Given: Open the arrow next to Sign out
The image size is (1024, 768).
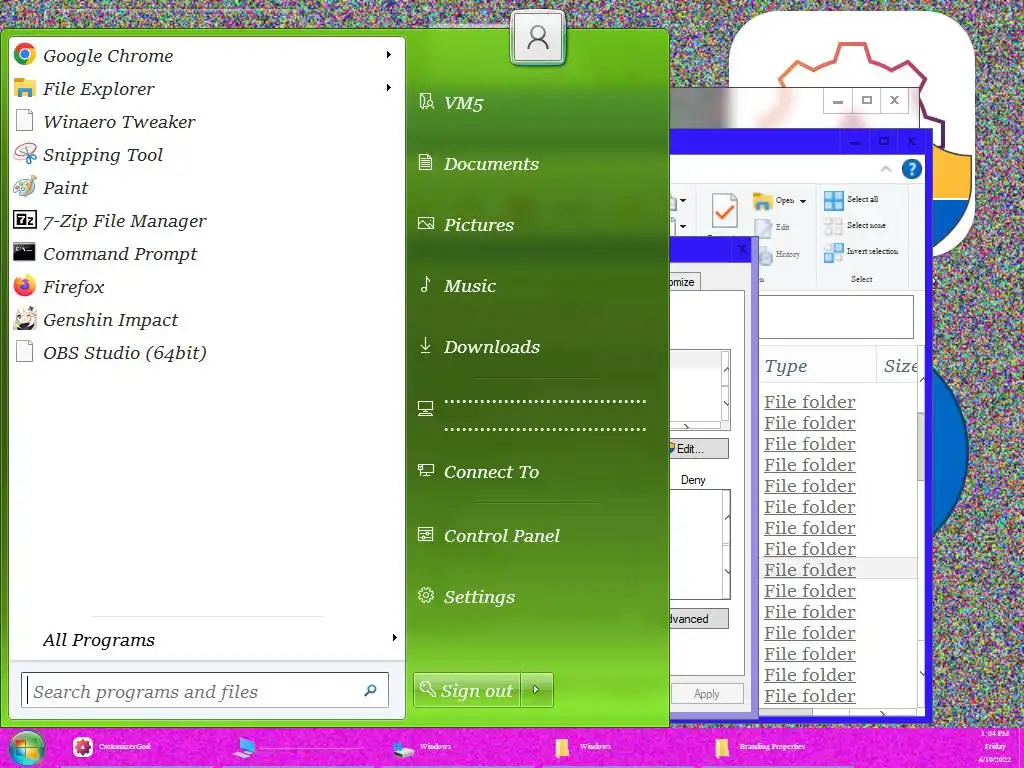Looking at the screenshot, I should [537, 690].
